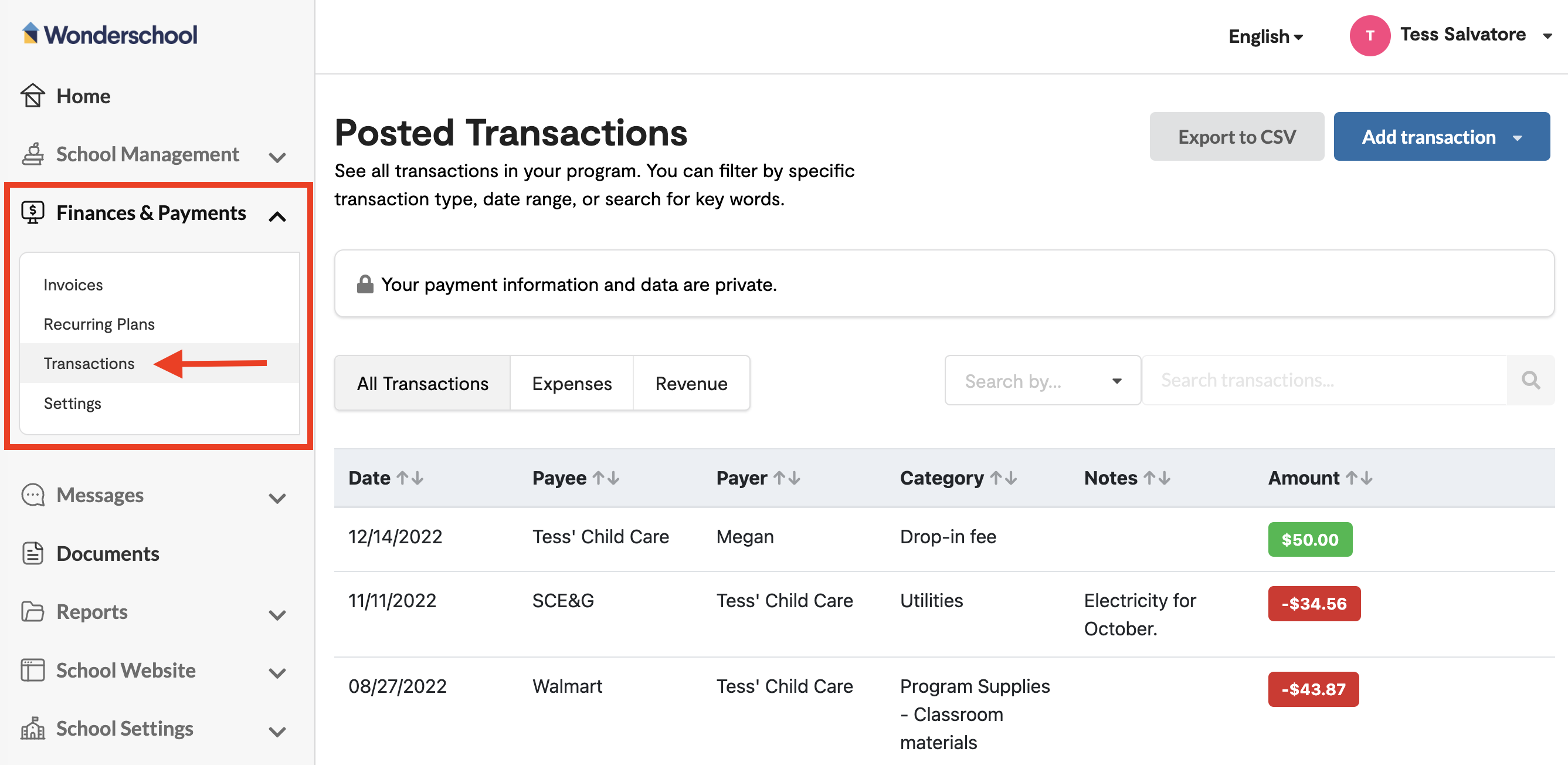Click the -$43.87 amount badge
This screenshot has width=1568, height=765.
(1314, 689)
